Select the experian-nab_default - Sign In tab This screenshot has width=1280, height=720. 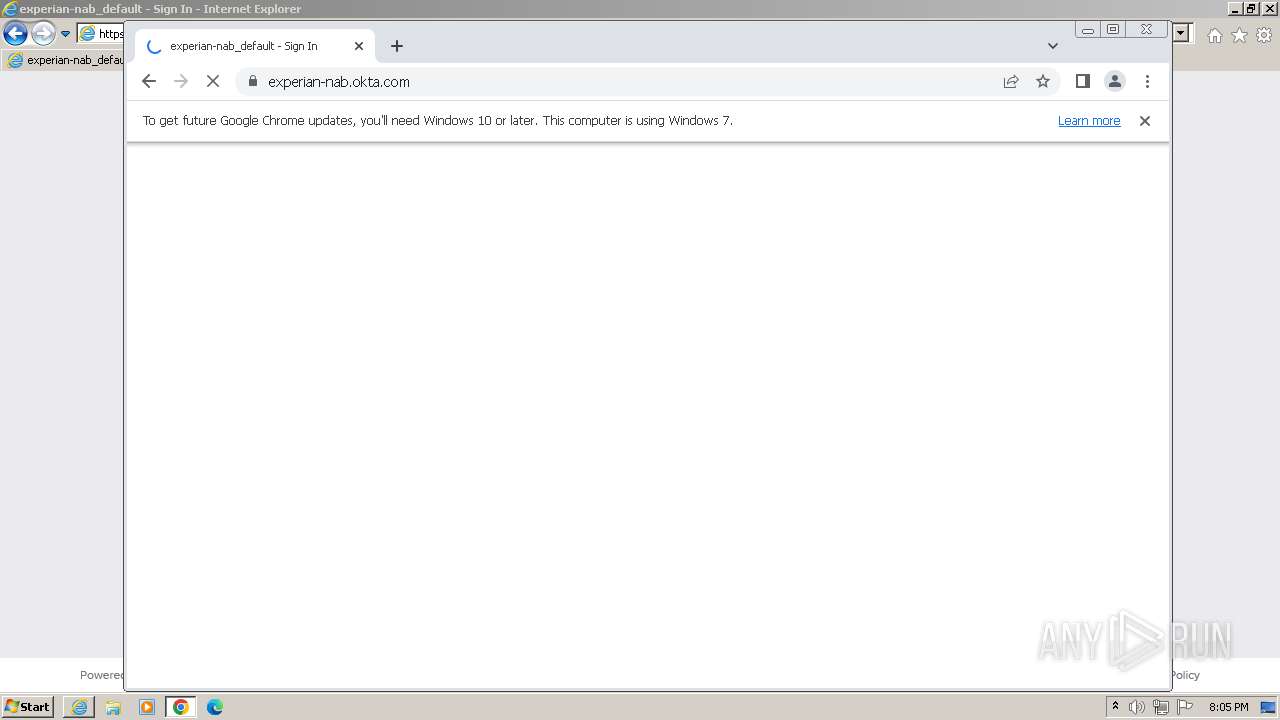[255, 46]
